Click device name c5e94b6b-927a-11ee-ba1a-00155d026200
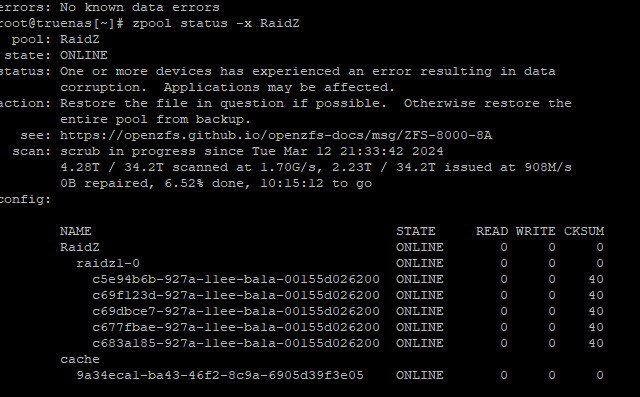640x397 pixels. point(236,279)
